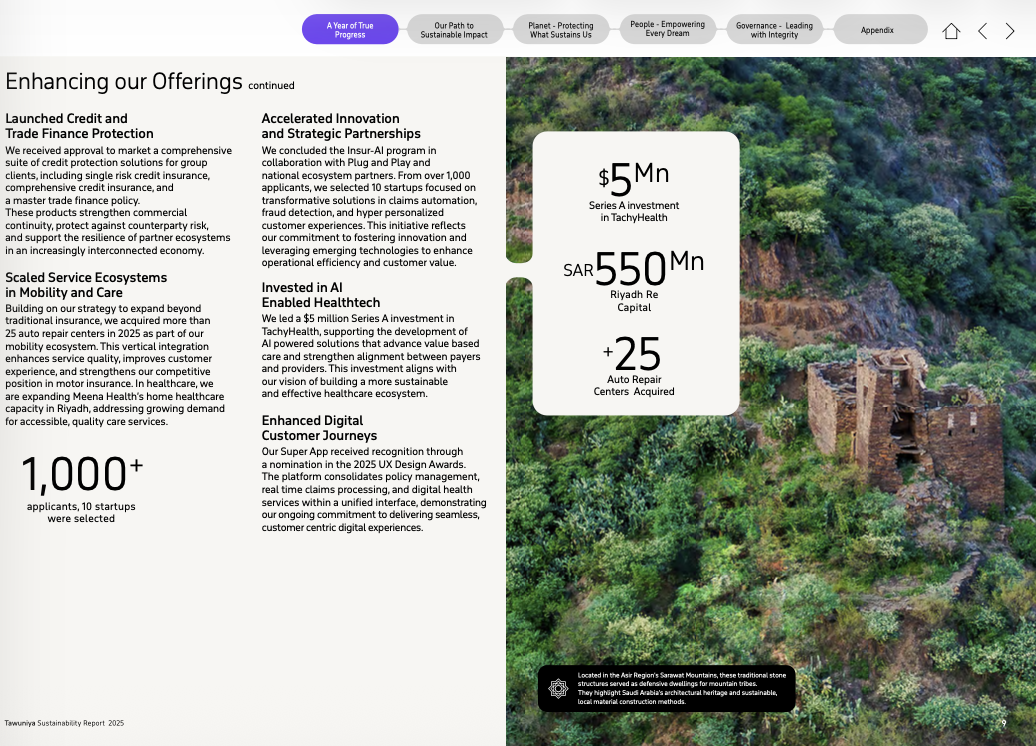Viewport: 1036px width, 746px height.
Task: Click the geometric emblem icon in the photo caption
Action: 558,689
